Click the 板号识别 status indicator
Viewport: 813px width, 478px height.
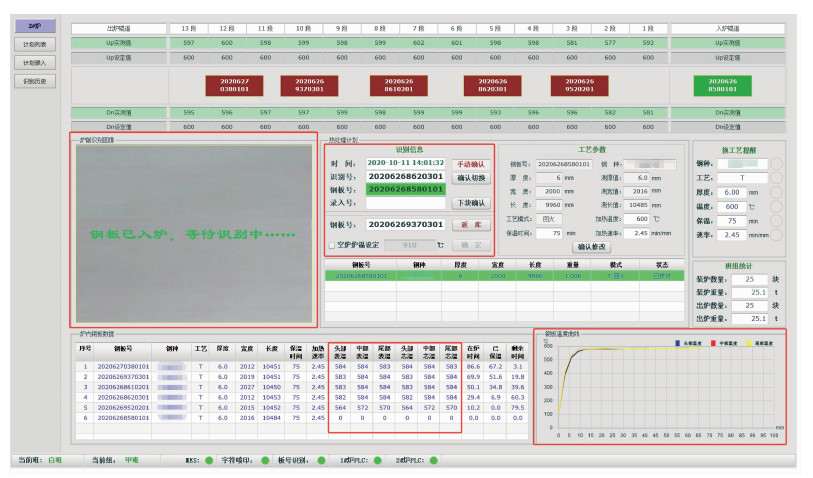320,461
